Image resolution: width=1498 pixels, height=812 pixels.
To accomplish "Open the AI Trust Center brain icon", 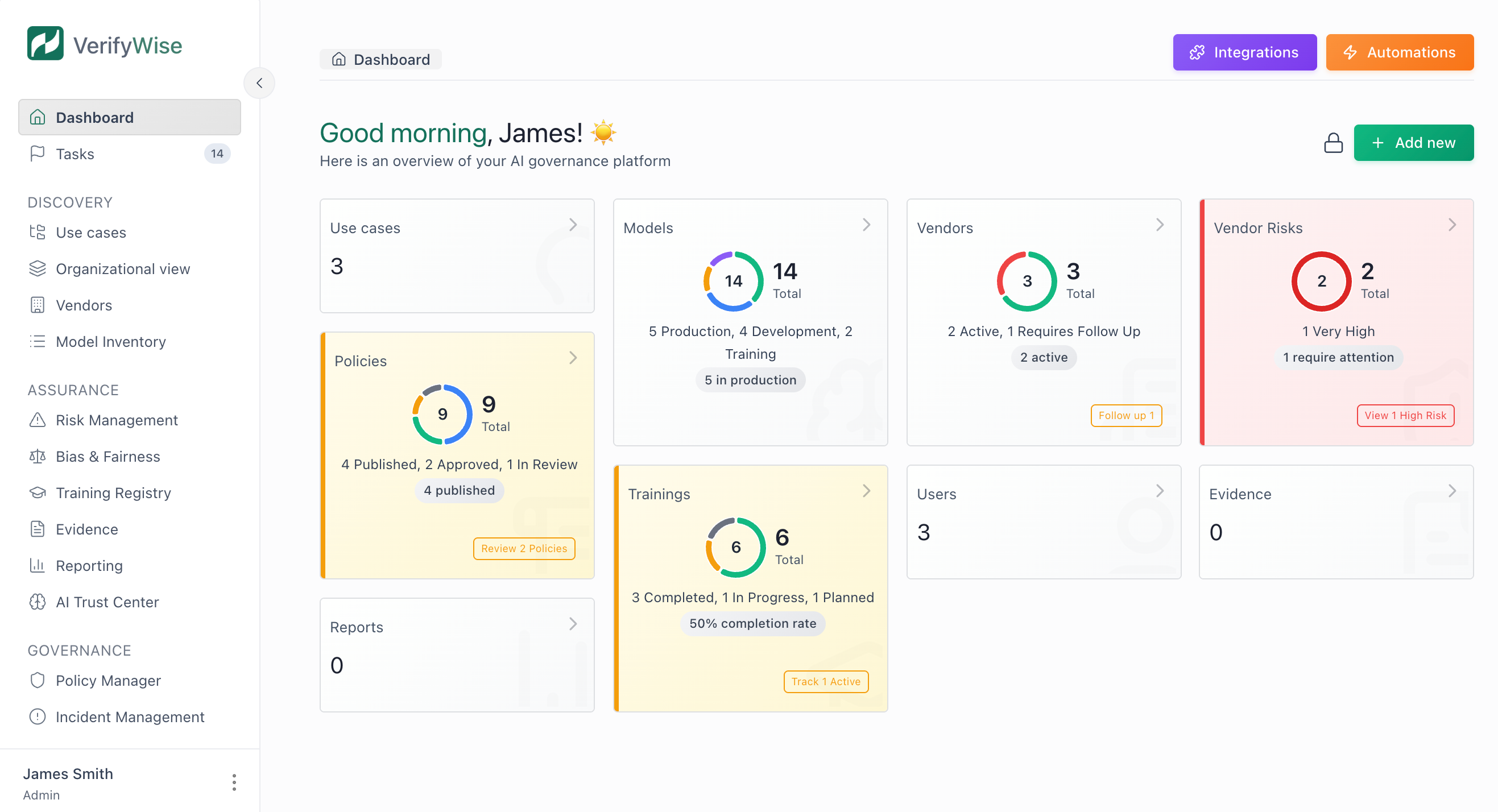I will 36,602.
